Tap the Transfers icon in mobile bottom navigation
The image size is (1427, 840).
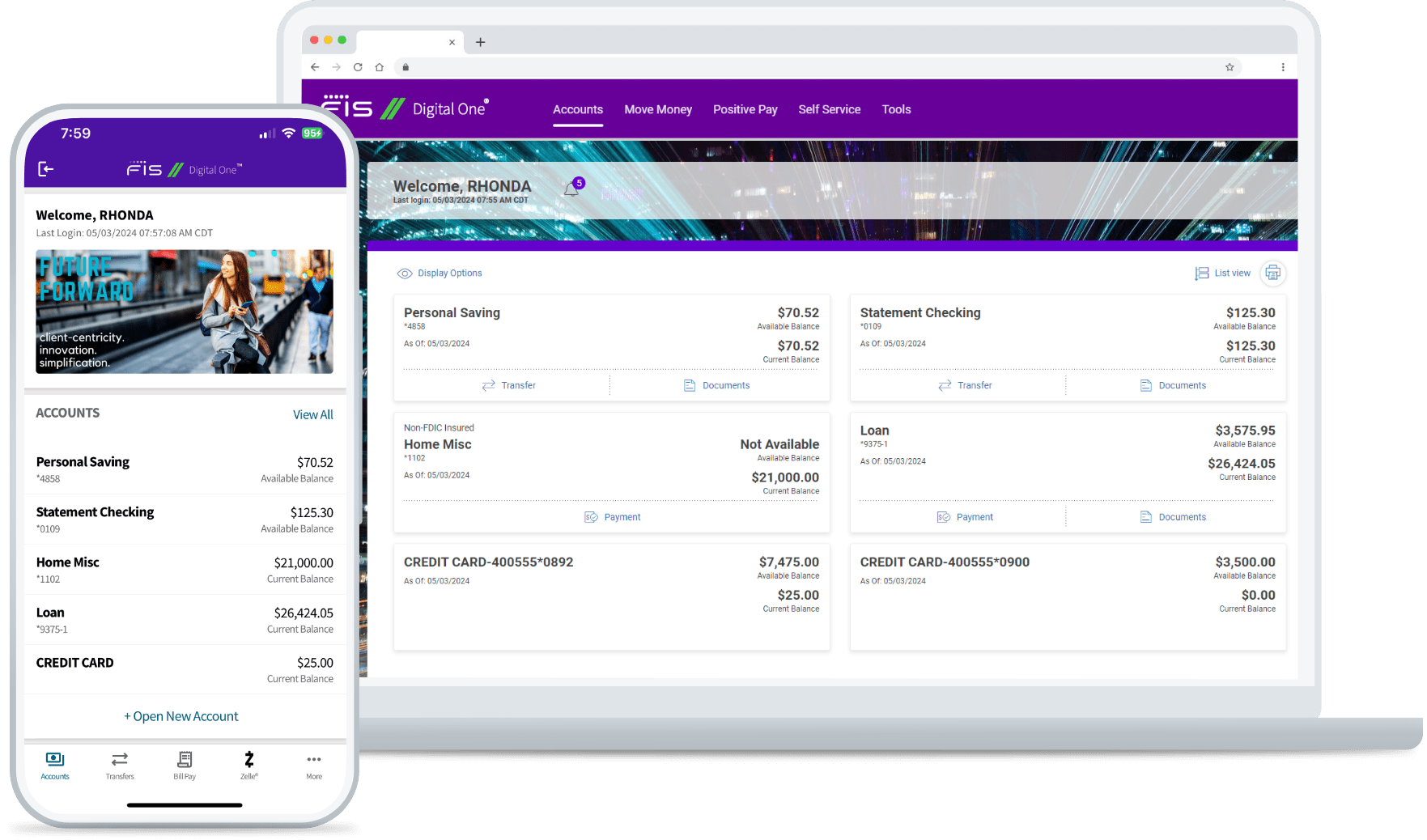[119, 765]
